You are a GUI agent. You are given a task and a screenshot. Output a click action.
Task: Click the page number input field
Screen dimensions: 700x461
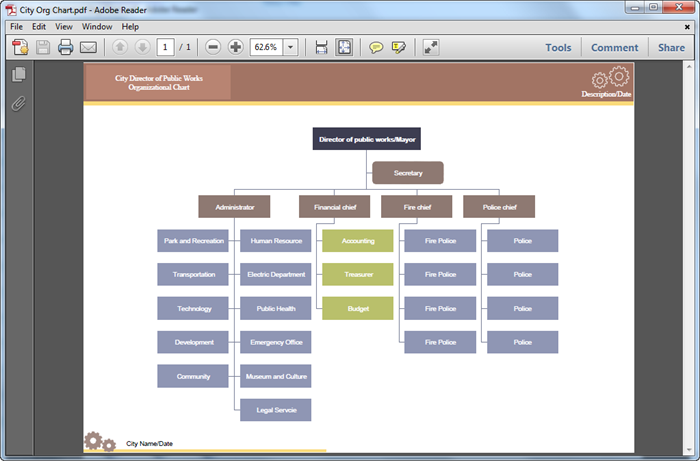(x=165, y=47)
